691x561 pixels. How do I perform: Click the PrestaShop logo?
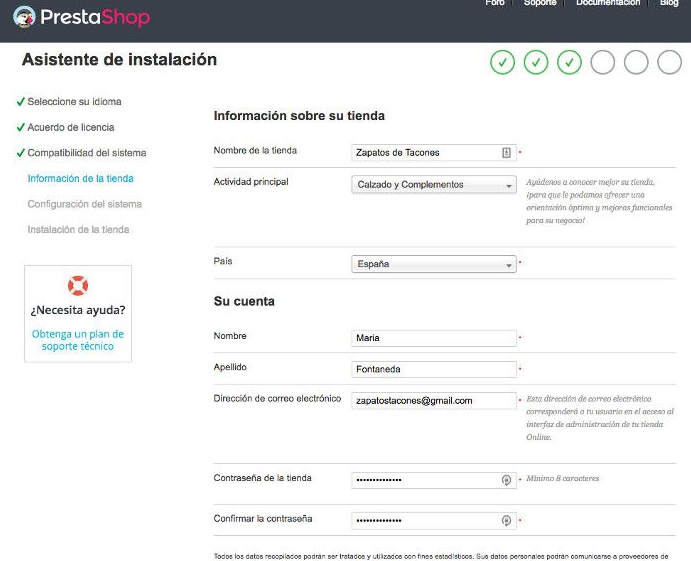tap(82, 17)
